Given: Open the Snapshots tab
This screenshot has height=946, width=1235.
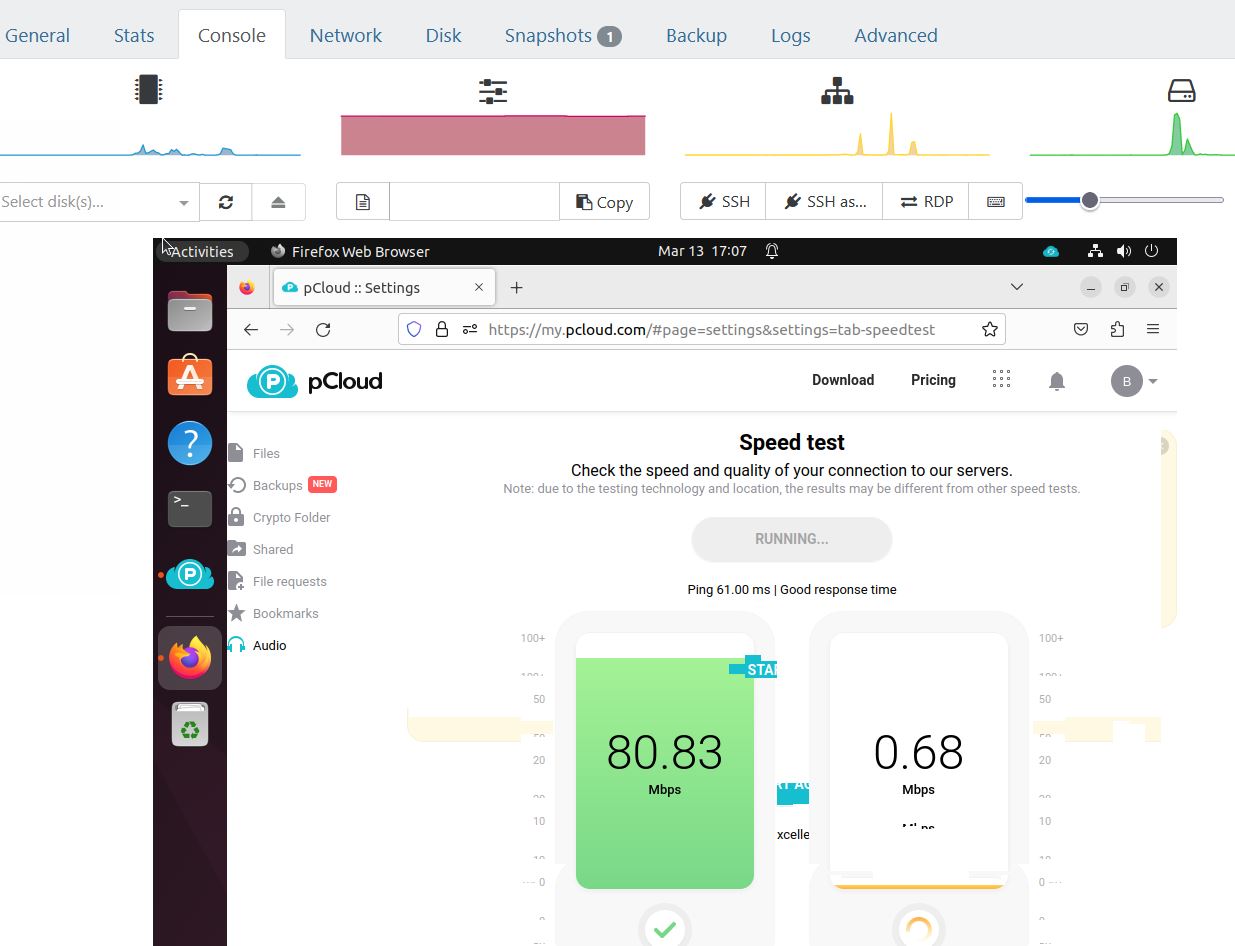Looking at the screenshot, I should click(x=563, y=35).
